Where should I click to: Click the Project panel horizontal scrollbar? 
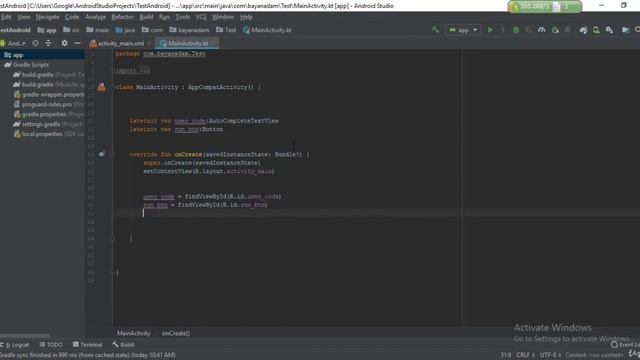pos(25,336)
